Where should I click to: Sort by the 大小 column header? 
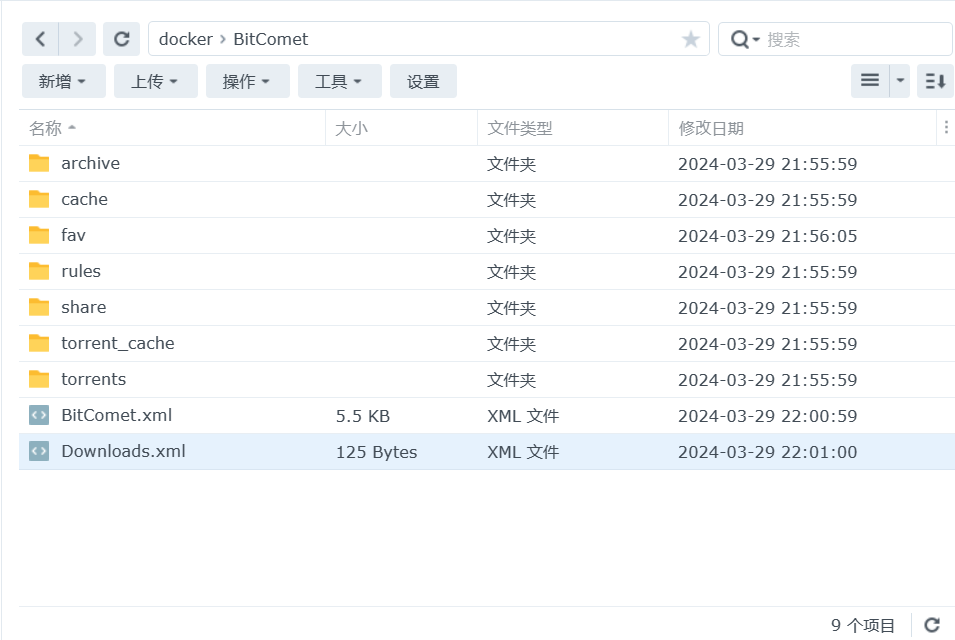401,128
